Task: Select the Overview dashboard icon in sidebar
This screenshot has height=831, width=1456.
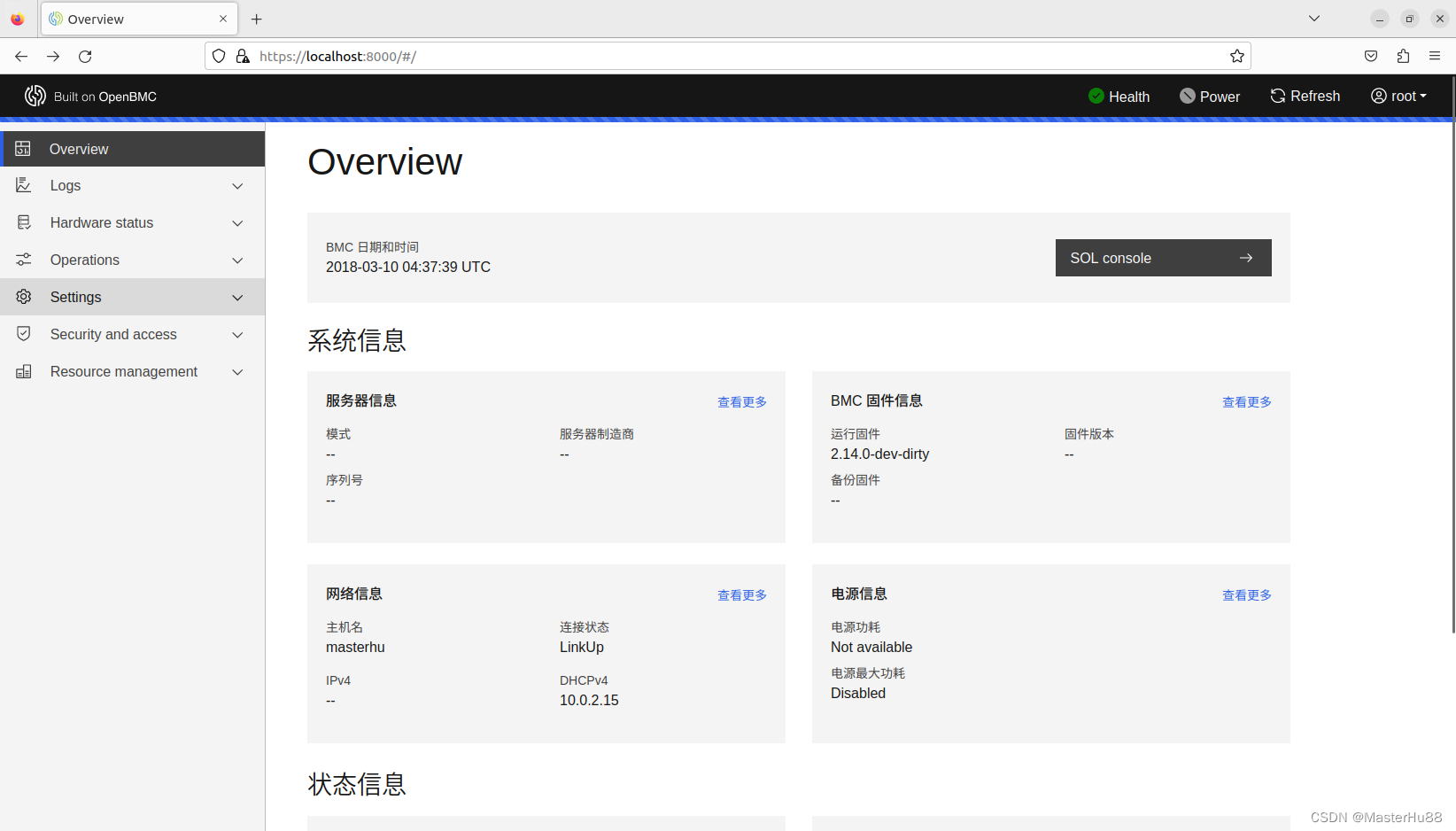Action: [x=23, y=149]
